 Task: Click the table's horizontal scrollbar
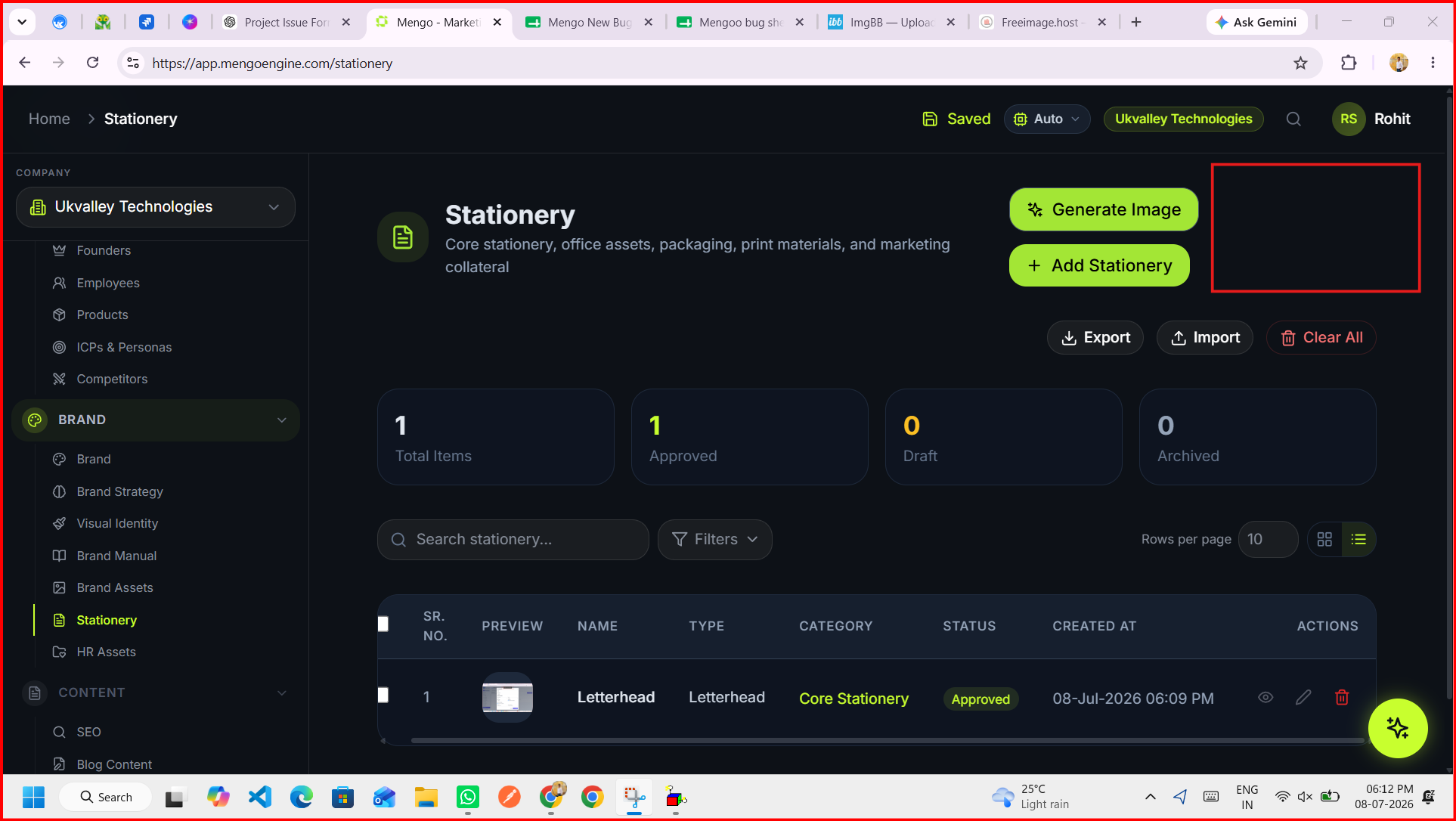pos(886,741)
